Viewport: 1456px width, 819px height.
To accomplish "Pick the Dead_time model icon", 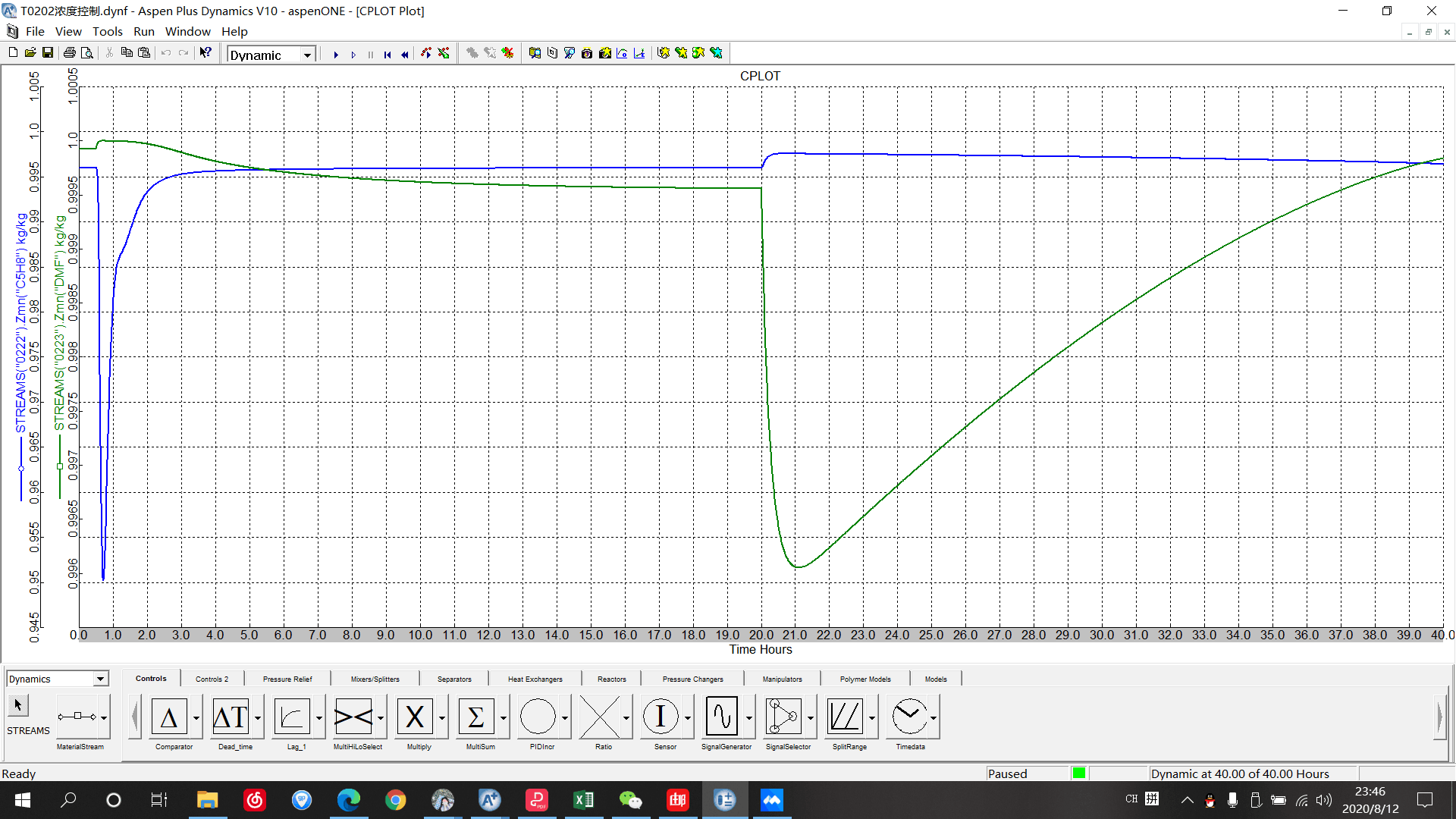I will (231, 717).
